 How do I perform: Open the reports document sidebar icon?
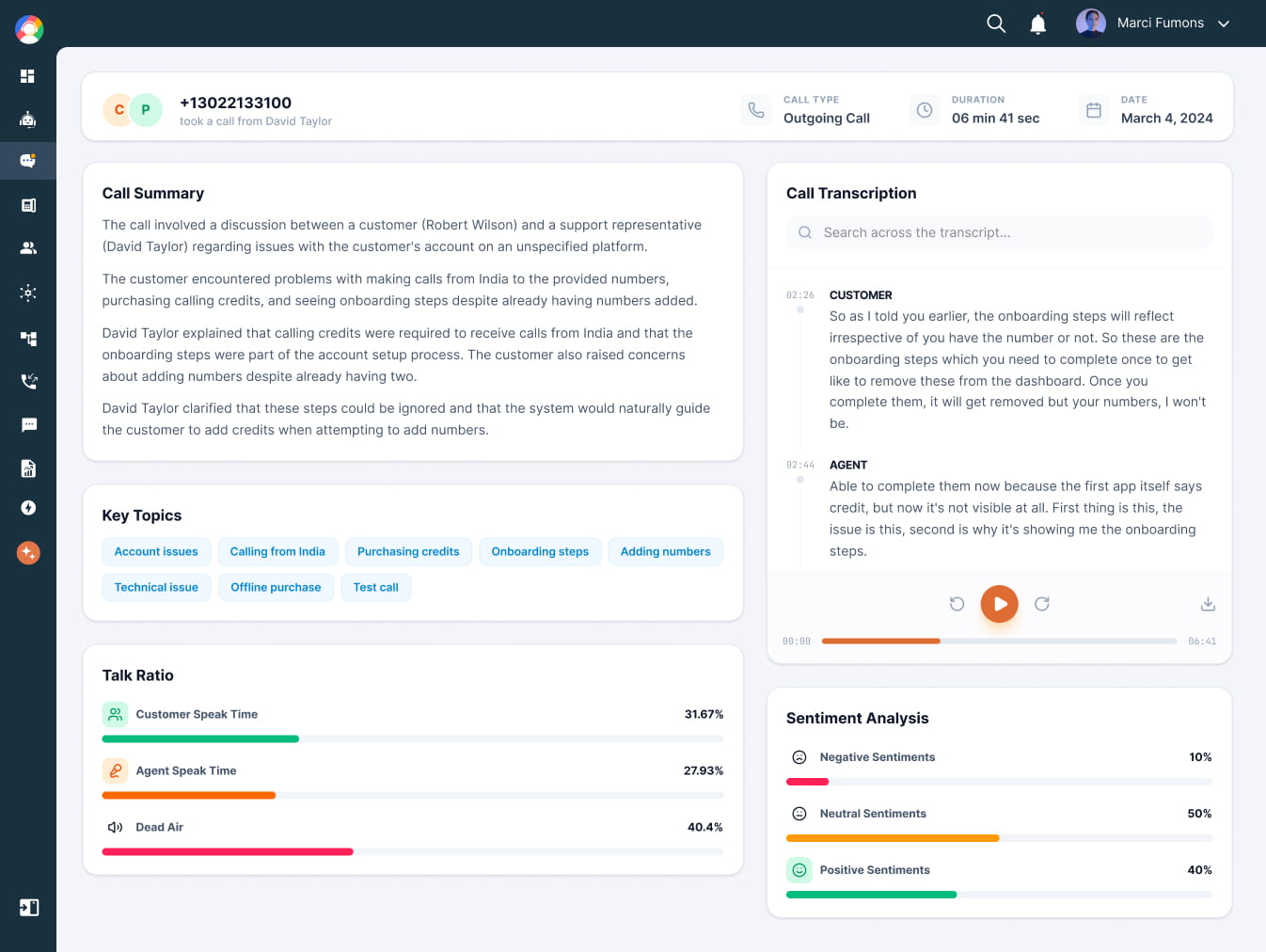click(28, 468)
